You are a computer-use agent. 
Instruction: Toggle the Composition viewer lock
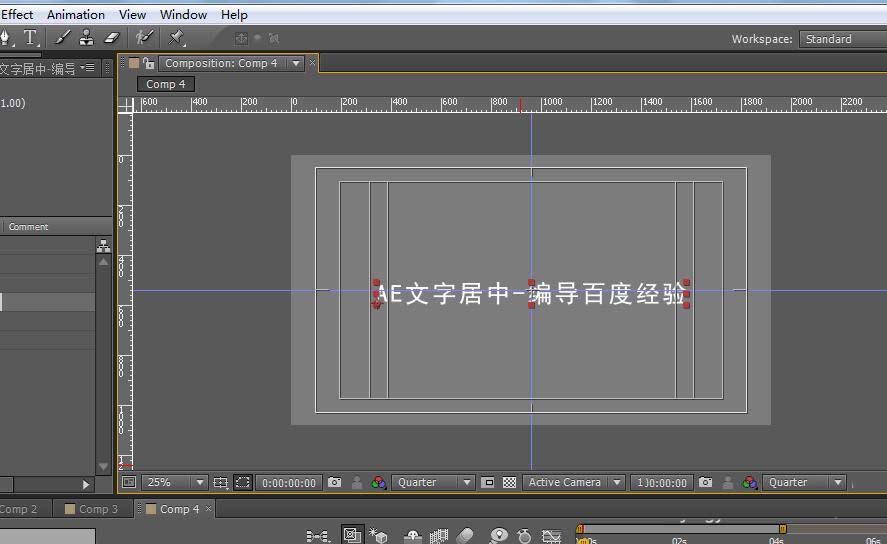(149, 63)
